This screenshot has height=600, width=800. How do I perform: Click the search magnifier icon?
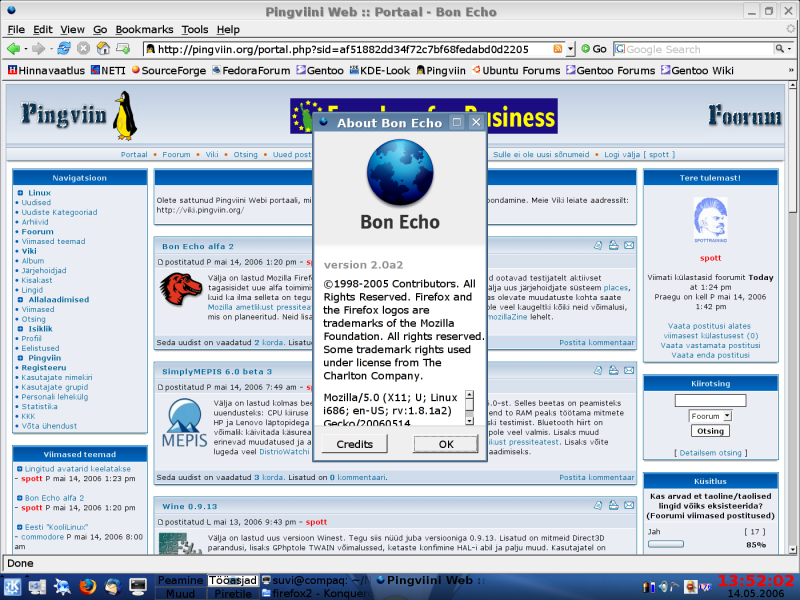[x=780, y=49]
